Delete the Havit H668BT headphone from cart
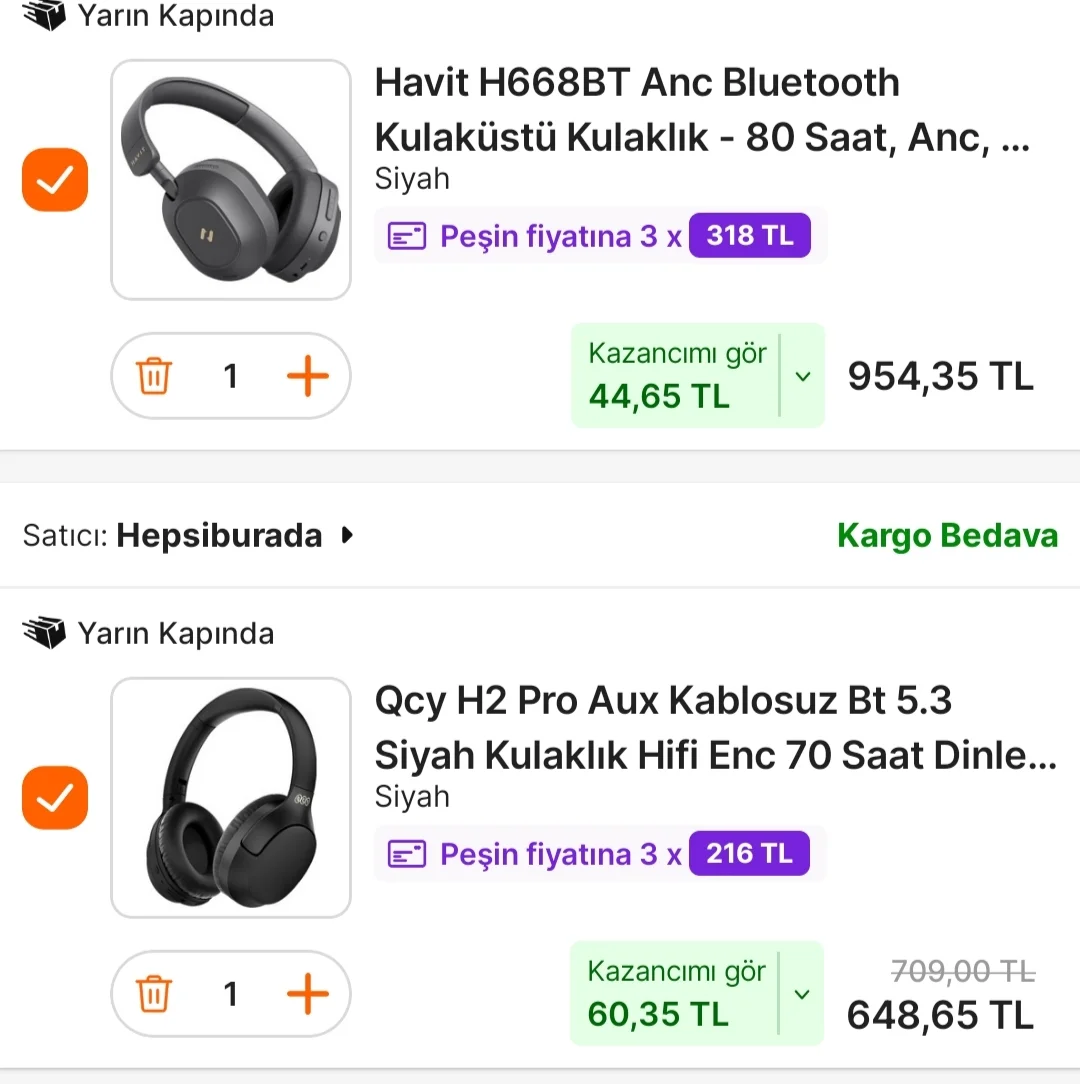Viewport: 1080px width, 1084px height. (x=154, y=376)
